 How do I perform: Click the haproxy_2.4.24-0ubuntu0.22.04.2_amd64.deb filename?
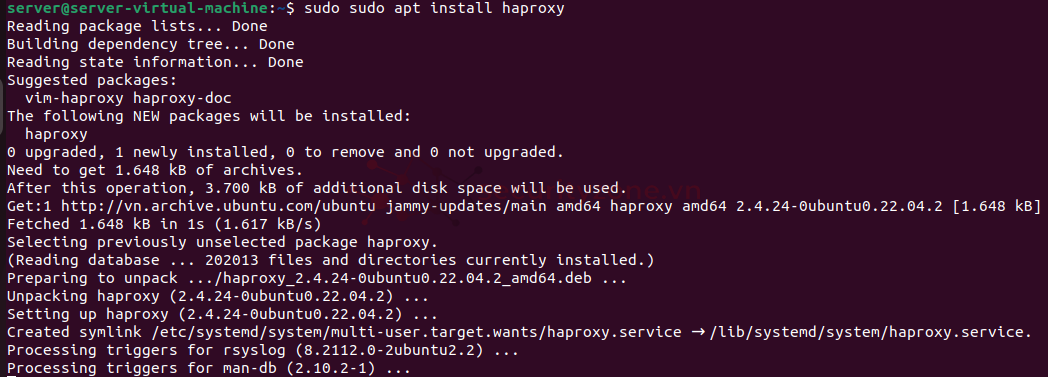(409, 278)
